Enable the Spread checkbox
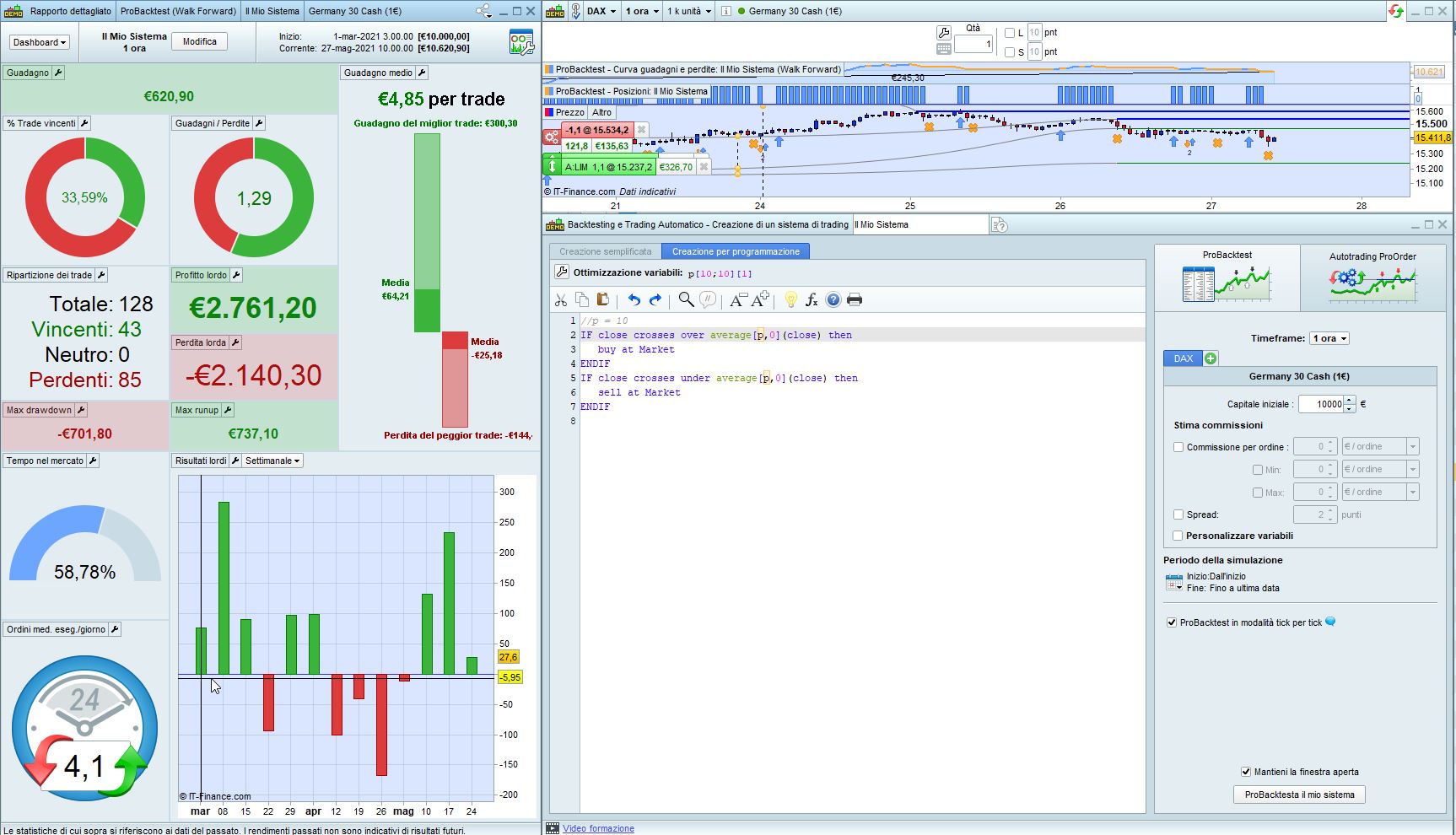 (x=1178, y=514)
